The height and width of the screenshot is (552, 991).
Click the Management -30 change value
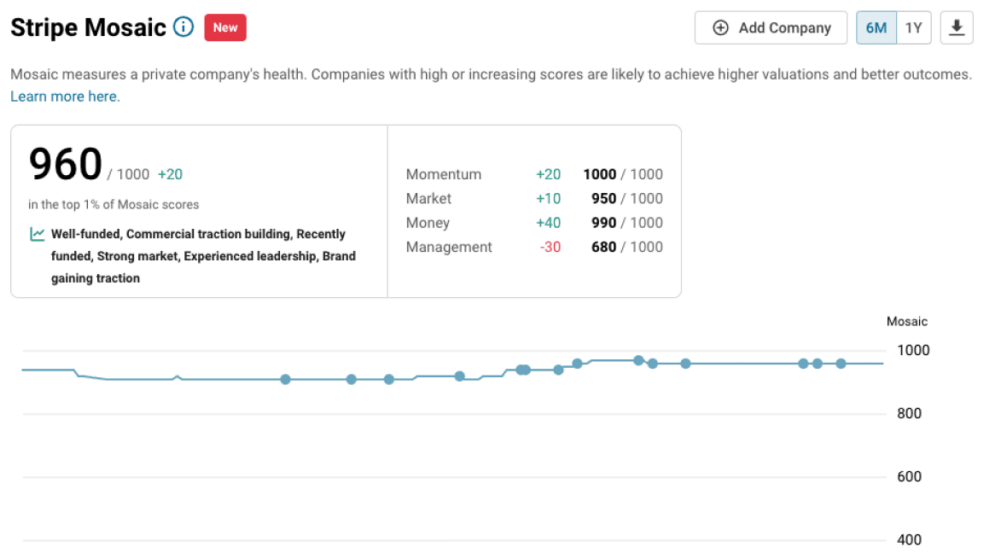[550, 247]
